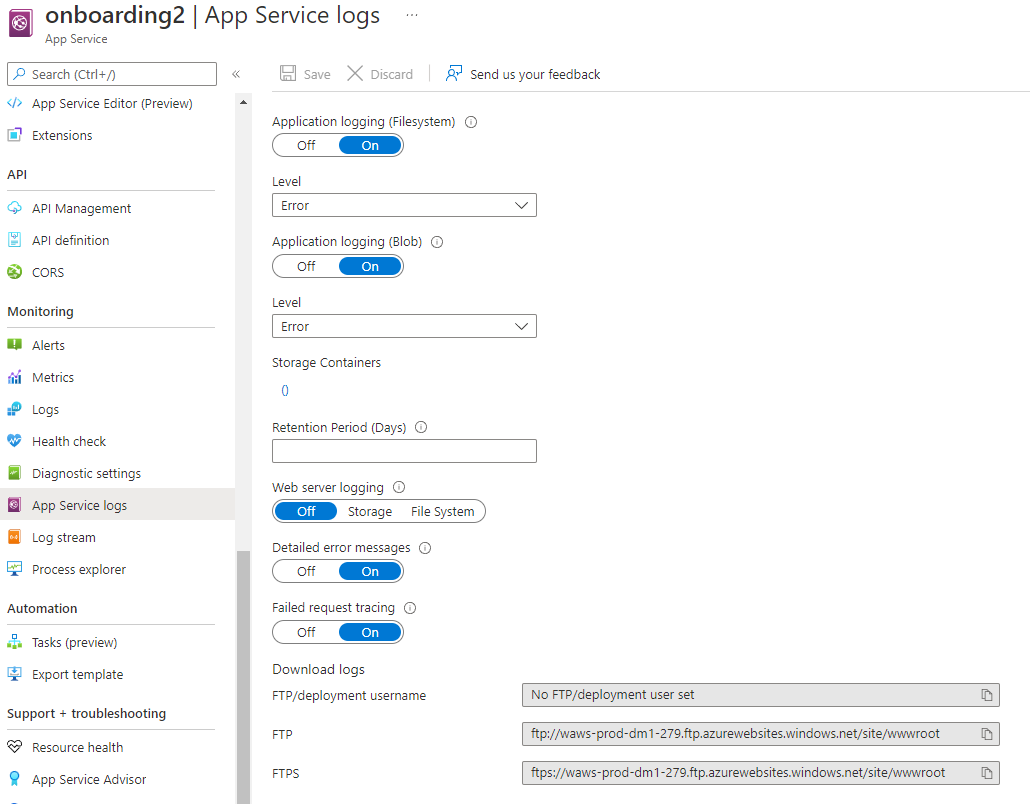Set Web server logging to File System
The height and width of the screenshot is (804, 1030).
click(x=443, y=511)
